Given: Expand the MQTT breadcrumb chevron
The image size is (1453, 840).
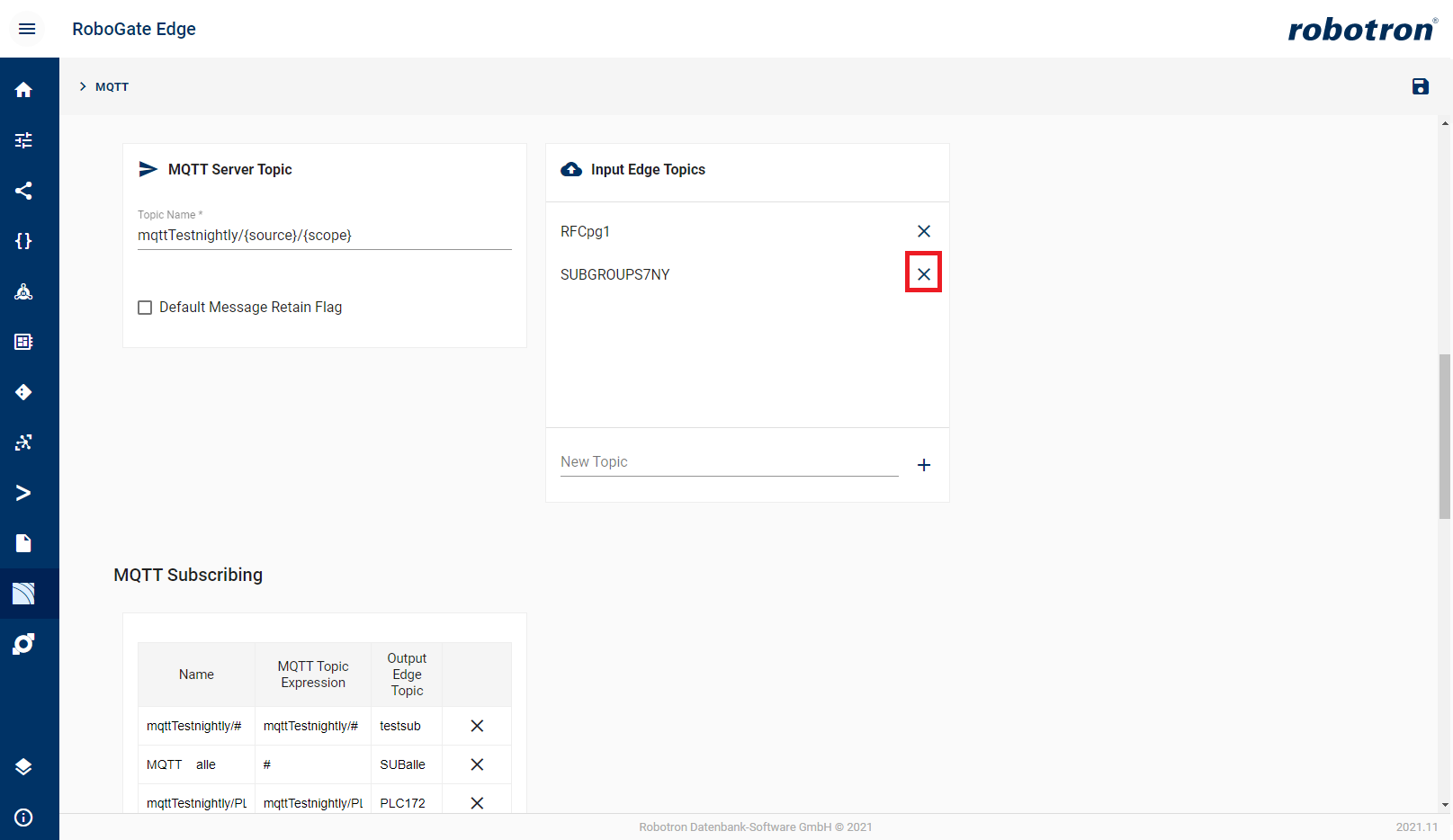Looking at the screenshot, I should click(83, 86).
